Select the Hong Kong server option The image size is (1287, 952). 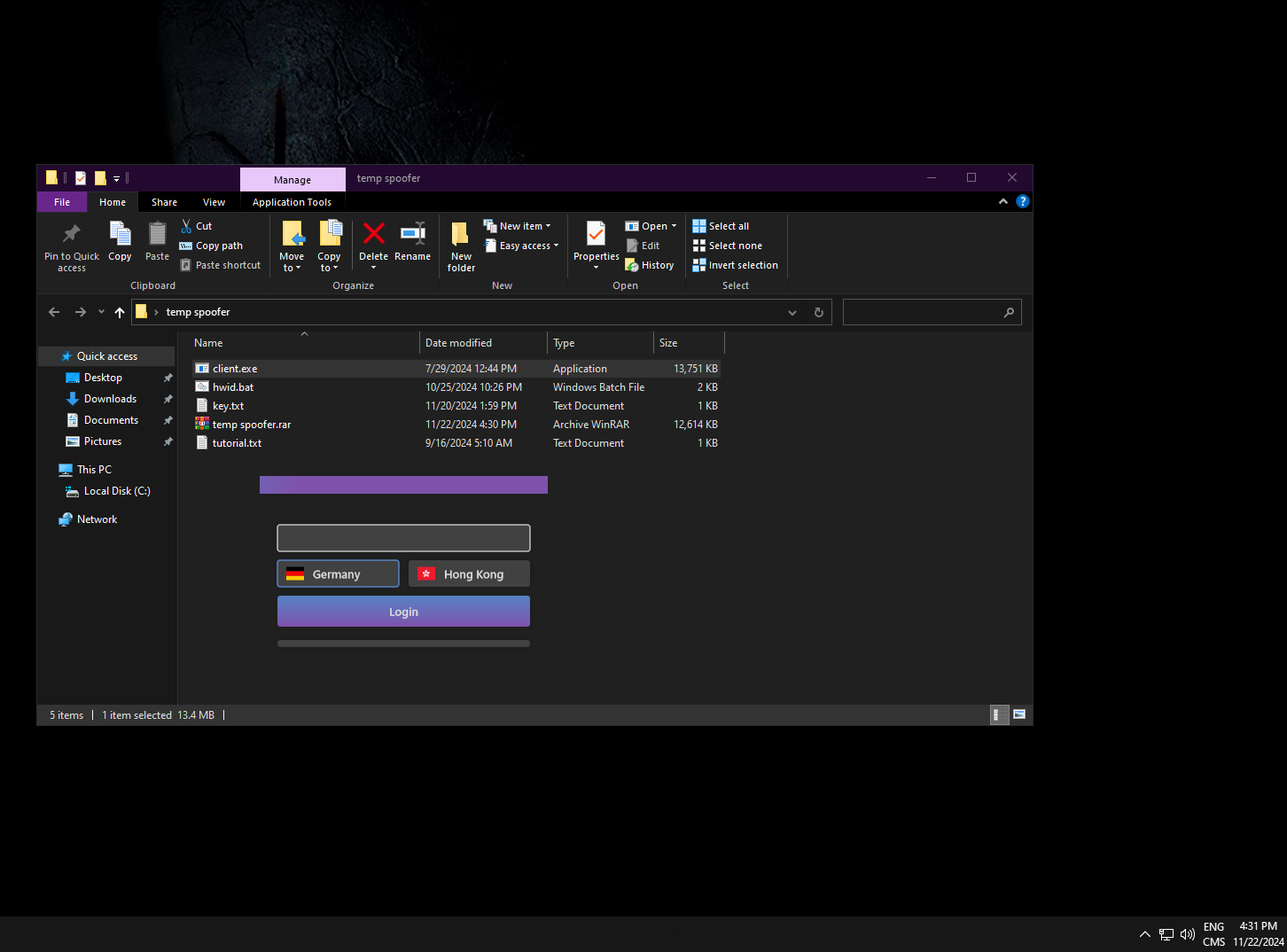[x=469, y=574]
